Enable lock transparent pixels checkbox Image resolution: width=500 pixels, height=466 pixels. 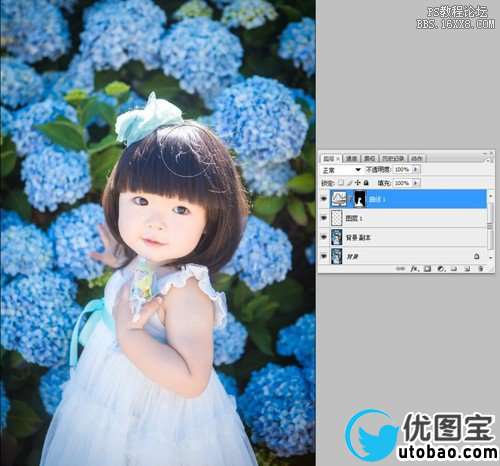coord(341,182)
